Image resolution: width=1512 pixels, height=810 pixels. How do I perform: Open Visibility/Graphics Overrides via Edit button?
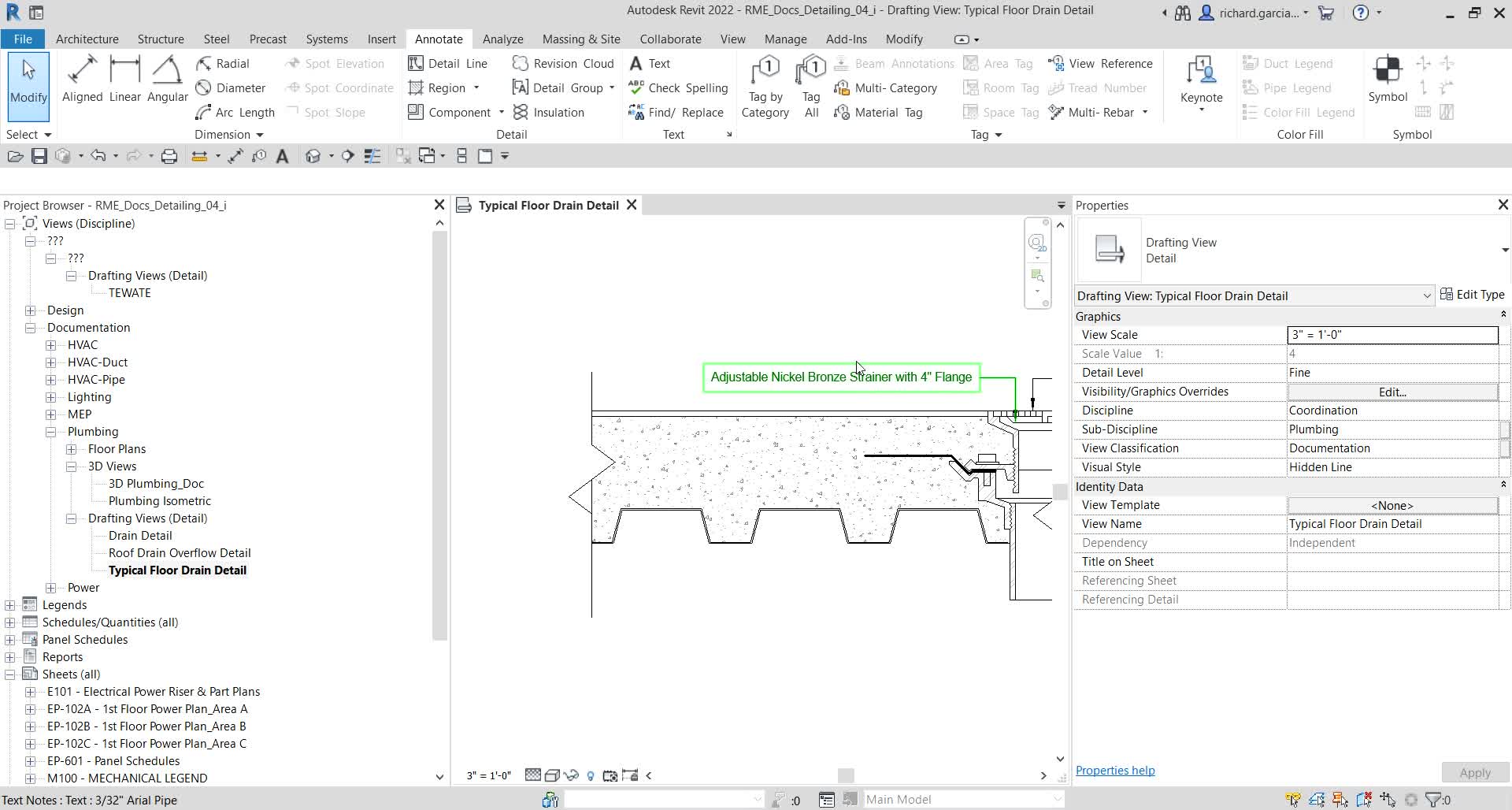pos(1392,392)
